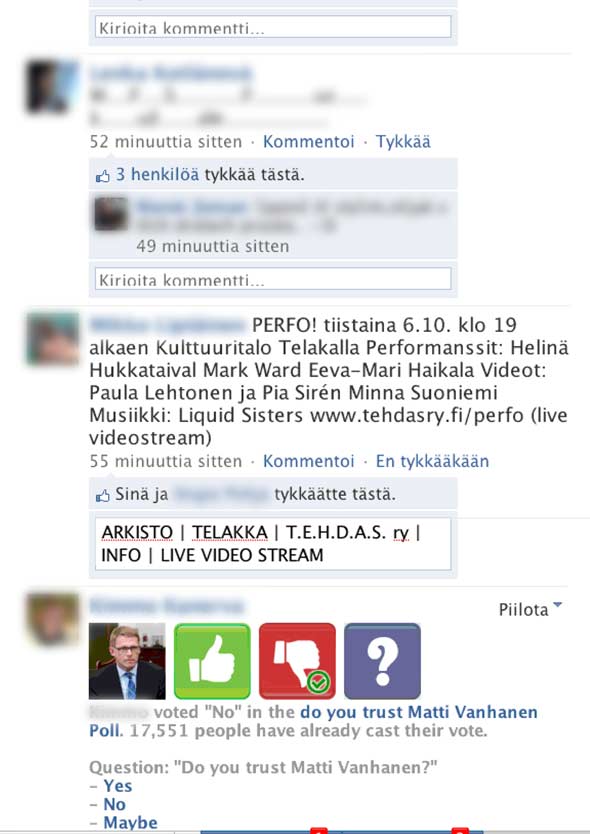
Task: Click 'En tykkääkään' to unlike PERFO! post
Action: [432, 461]
